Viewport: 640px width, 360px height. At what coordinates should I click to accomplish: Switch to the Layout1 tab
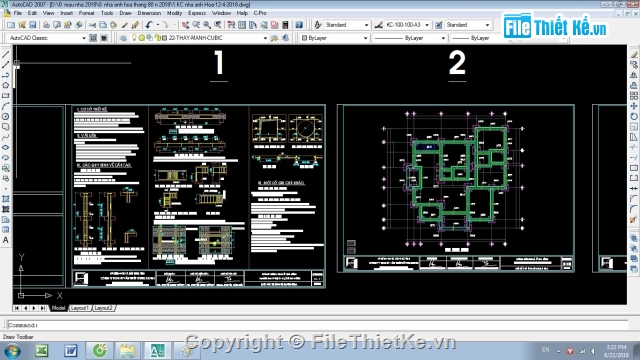(80, 308)
